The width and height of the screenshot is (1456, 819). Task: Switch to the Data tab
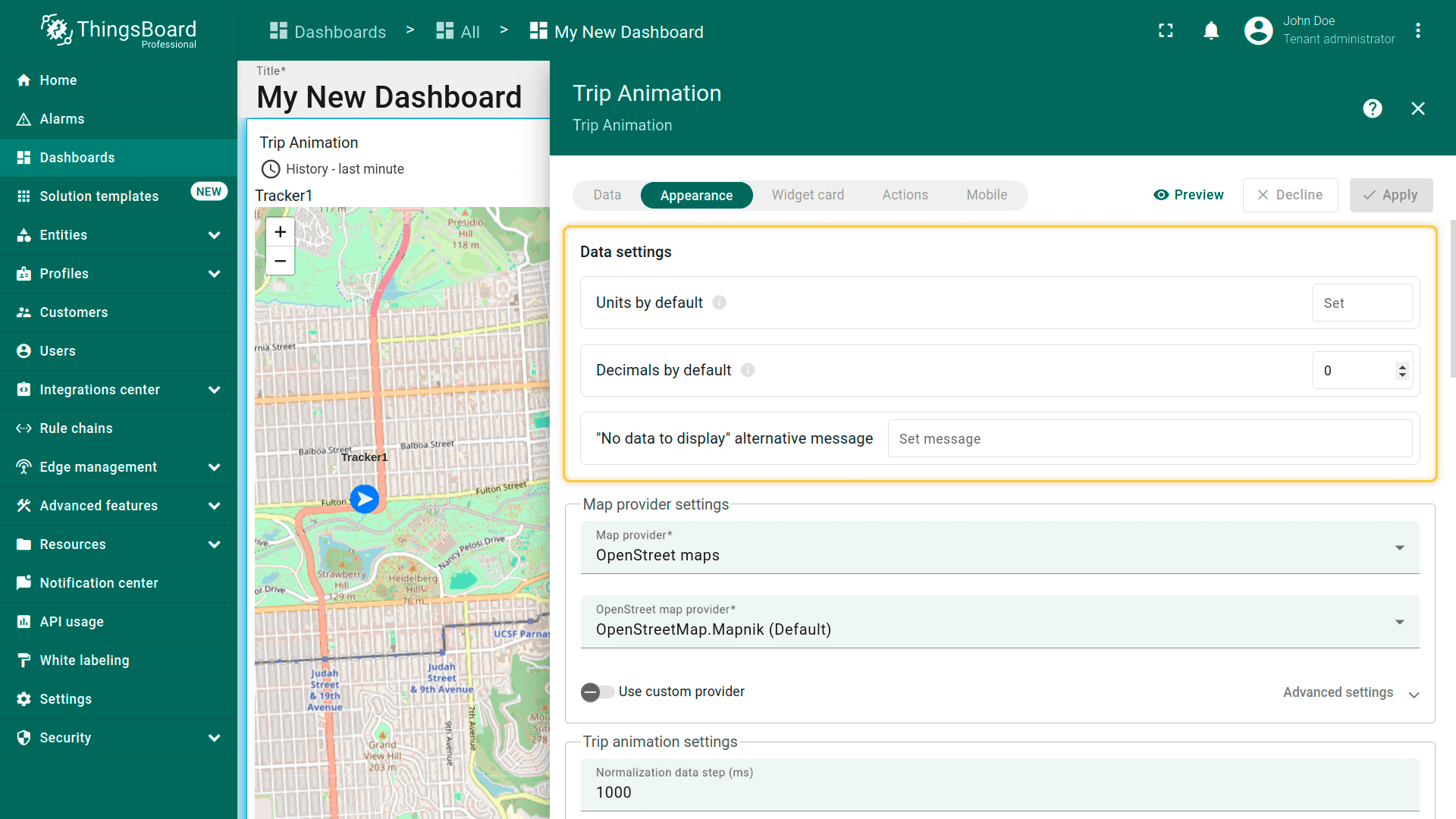pos(607,195)
